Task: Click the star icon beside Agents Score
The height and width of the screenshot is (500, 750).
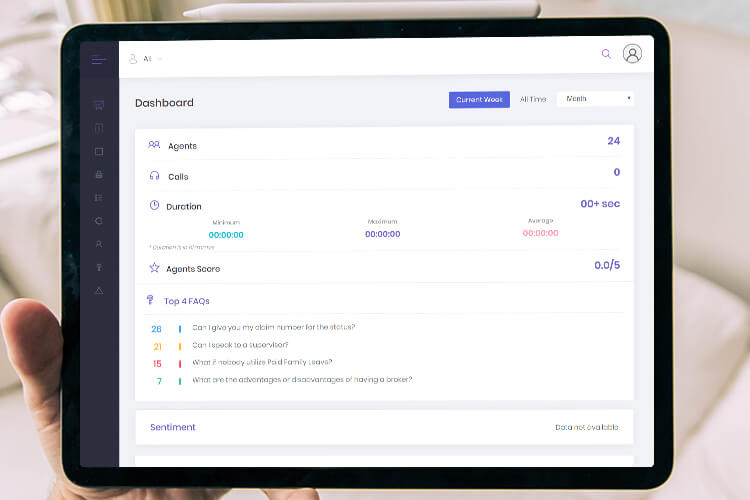Action: point(154,268)
